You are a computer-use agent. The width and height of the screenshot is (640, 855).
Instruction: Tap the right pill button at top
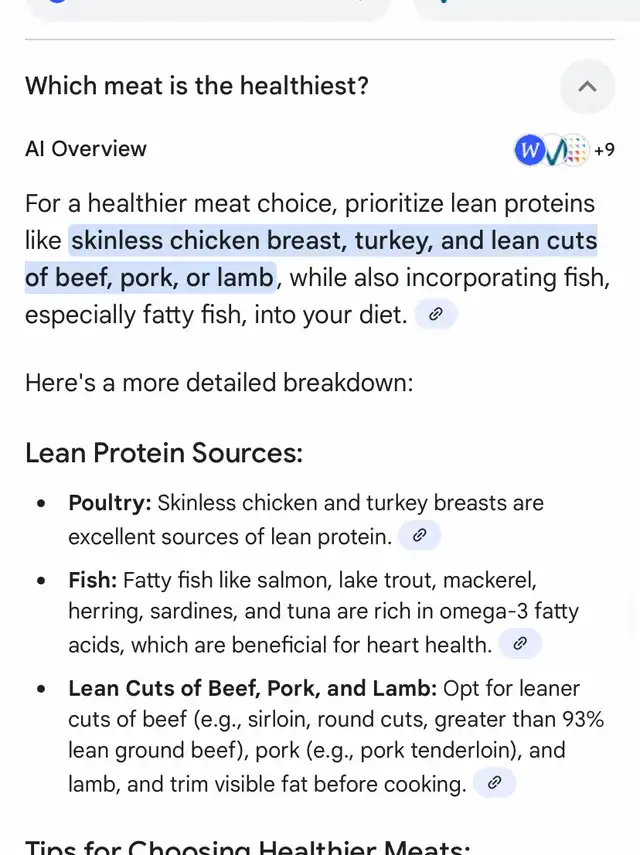pyautogui.click(x=527, y=8)
